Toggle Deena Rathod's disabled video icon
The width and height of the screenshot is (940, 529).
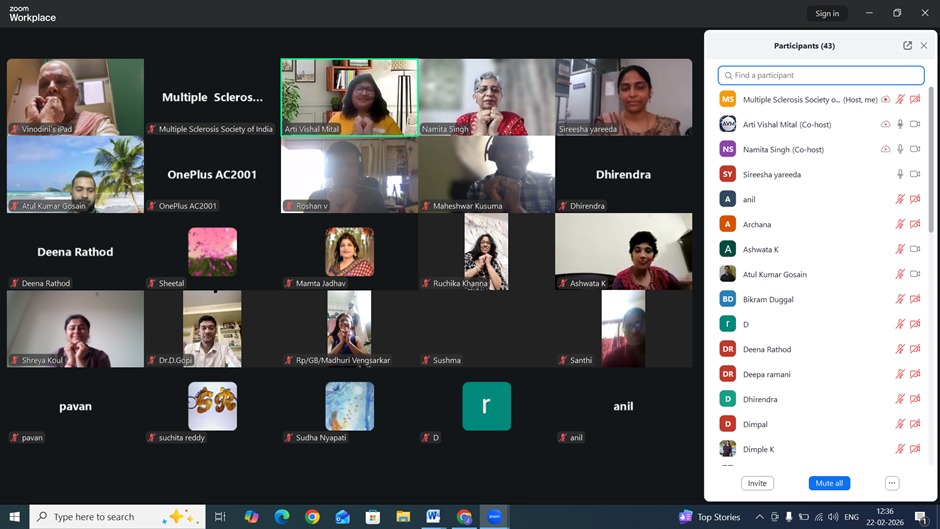coord(915,349)
